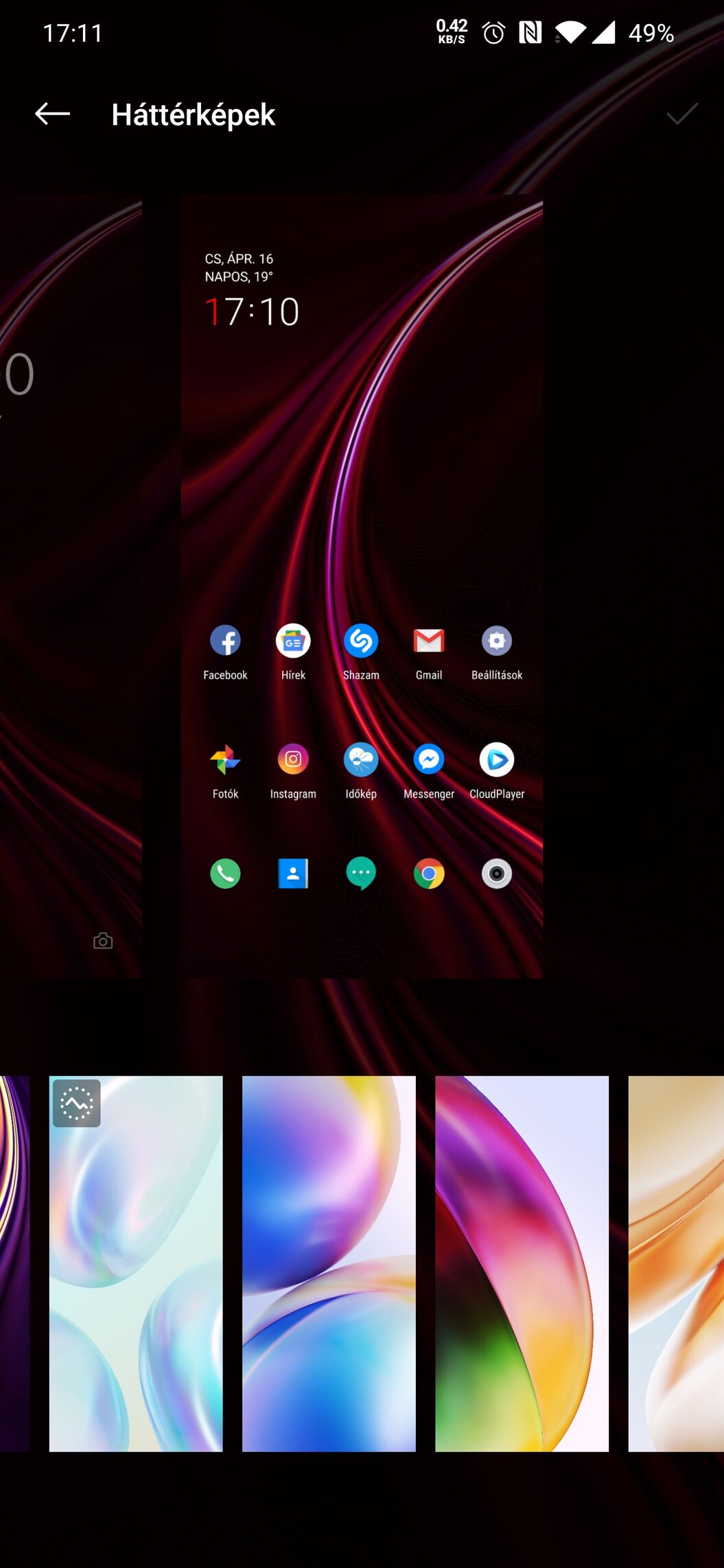The image size is (724, 1568).
Task: Tap the live wallpaper badge icon
Action: point(77,1103)
